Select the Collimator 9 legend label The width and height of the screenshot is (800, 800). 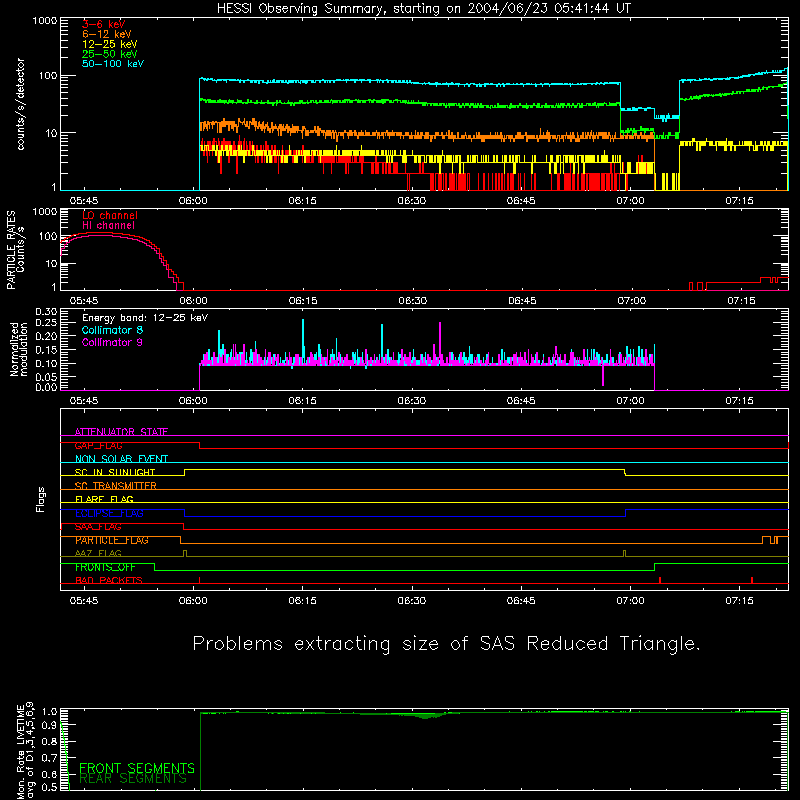(112, 342)
